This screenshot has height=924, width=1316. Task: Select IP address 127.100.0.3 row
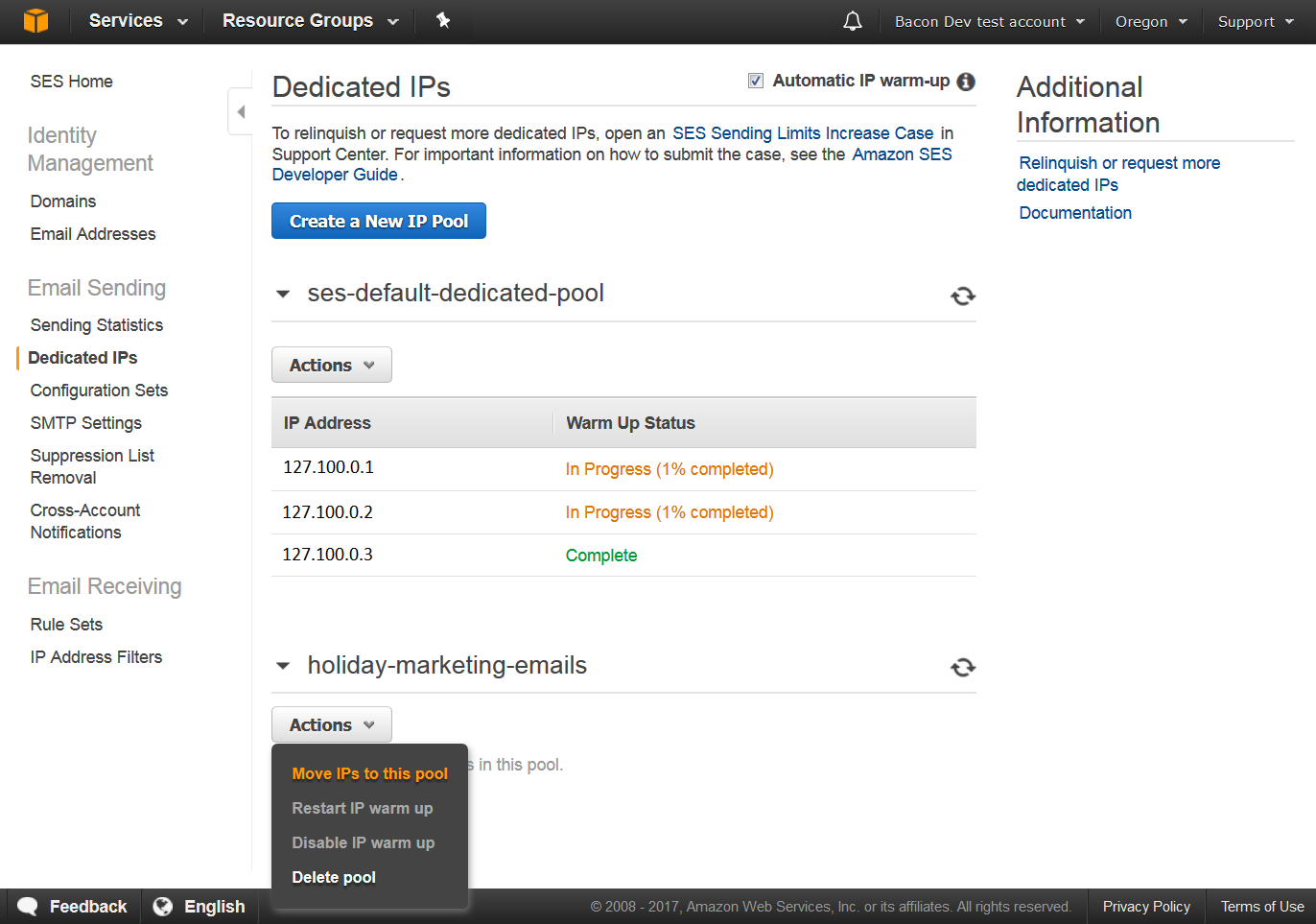(623, 556)
